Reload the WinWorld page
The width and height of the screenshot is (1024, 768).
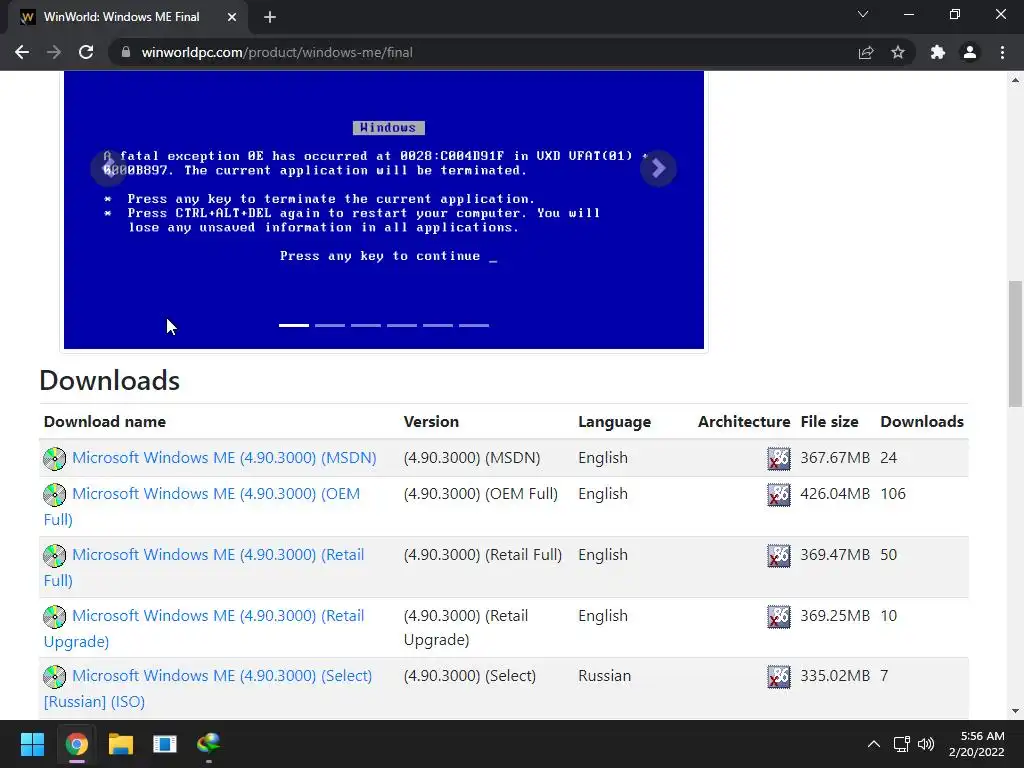click(86, 52)
